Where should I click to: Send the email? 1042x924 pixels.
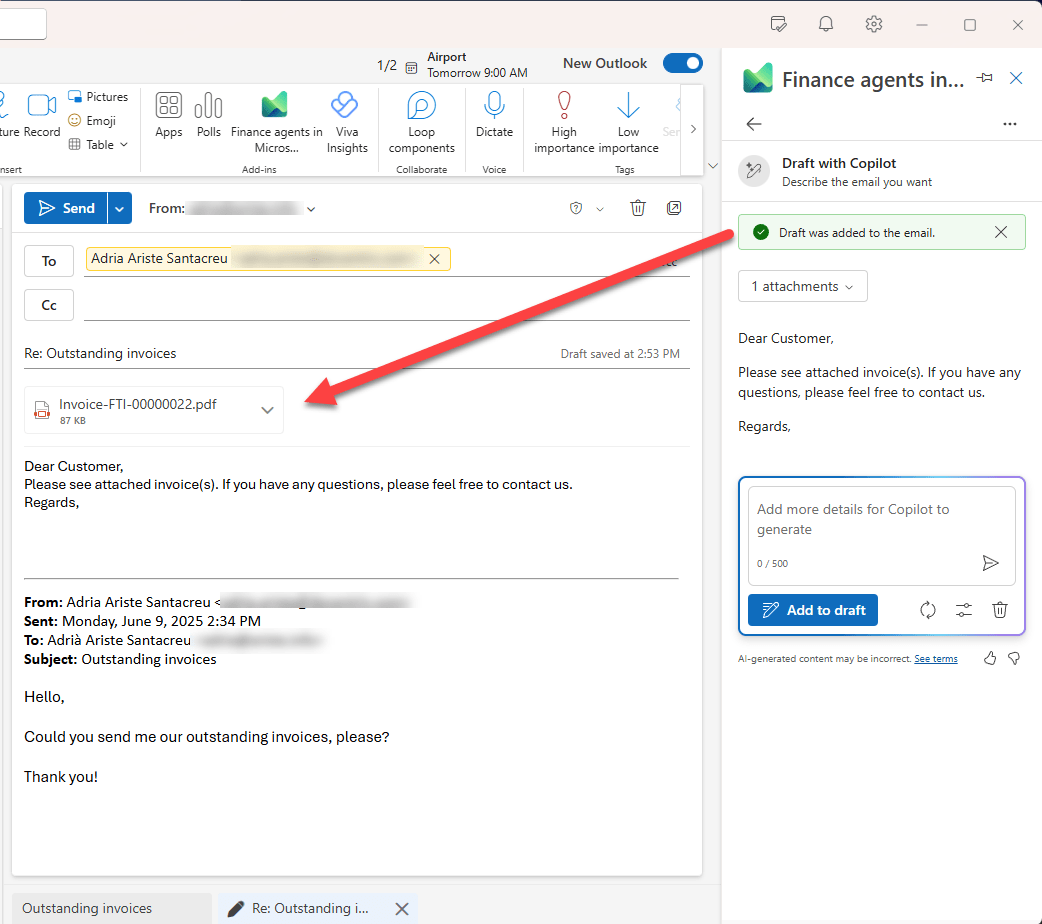click(66, 208)
